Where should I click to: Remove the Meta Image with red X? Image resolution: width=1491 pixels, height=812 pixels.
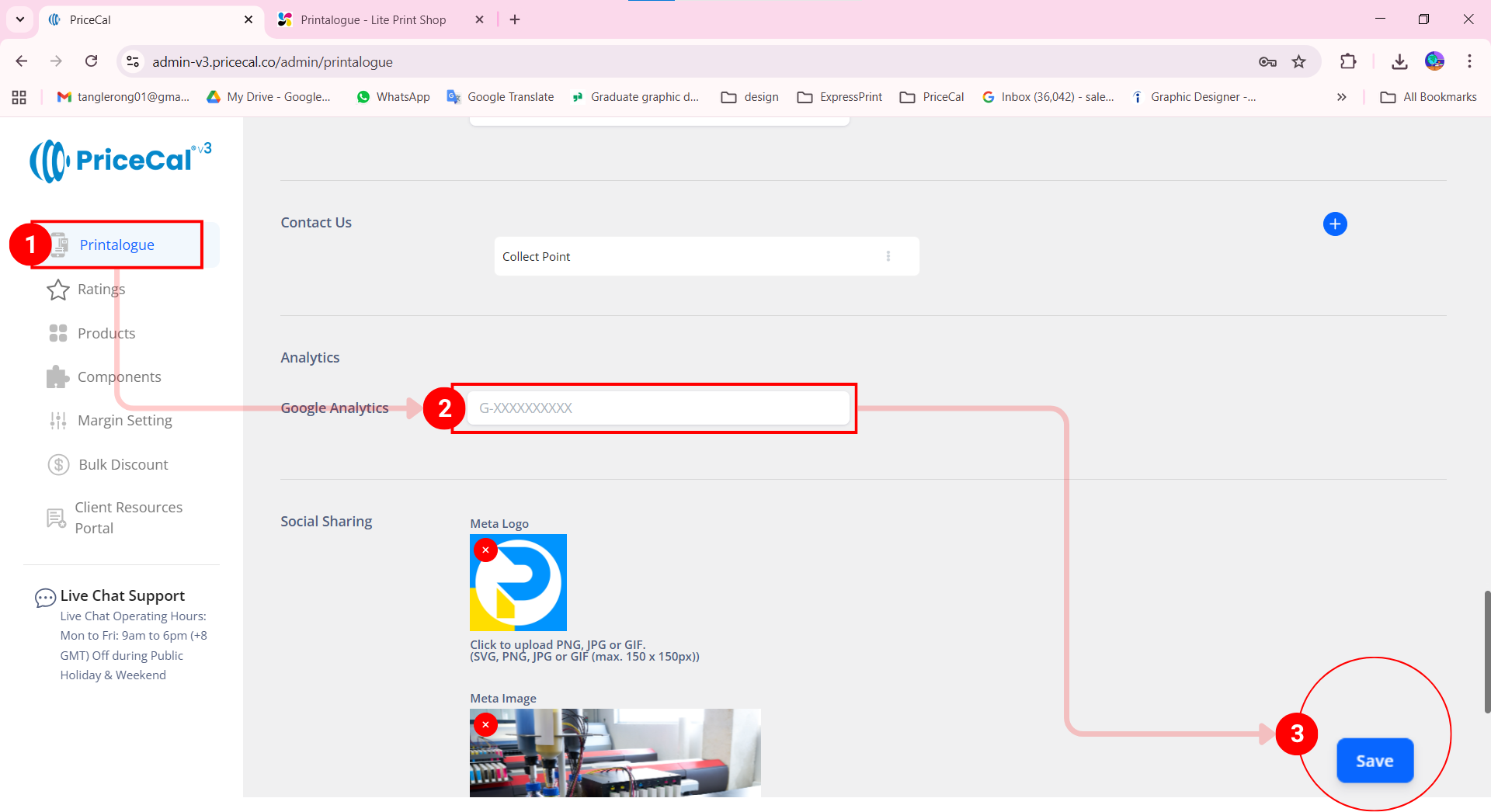click(x=485, y=724)
